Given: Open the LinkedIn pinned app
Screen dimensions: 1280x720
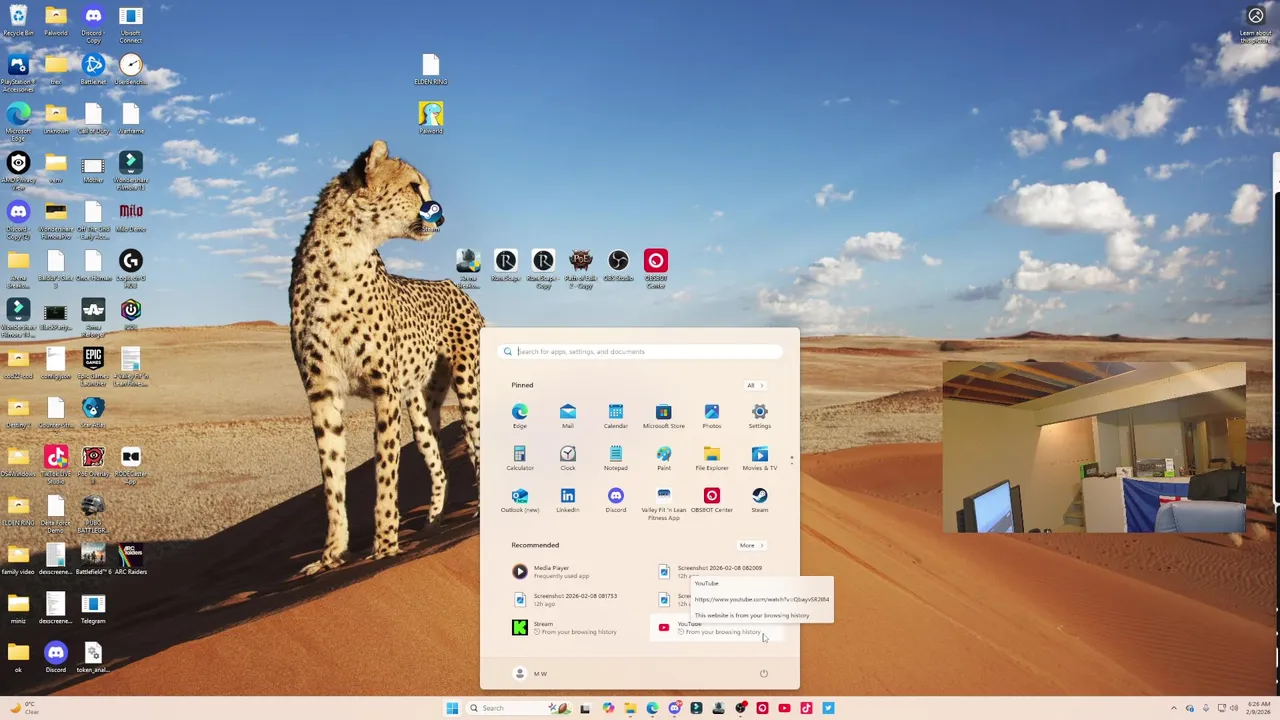Looking at the screenshot, I should pyautogui.click(x=567, y=500).
